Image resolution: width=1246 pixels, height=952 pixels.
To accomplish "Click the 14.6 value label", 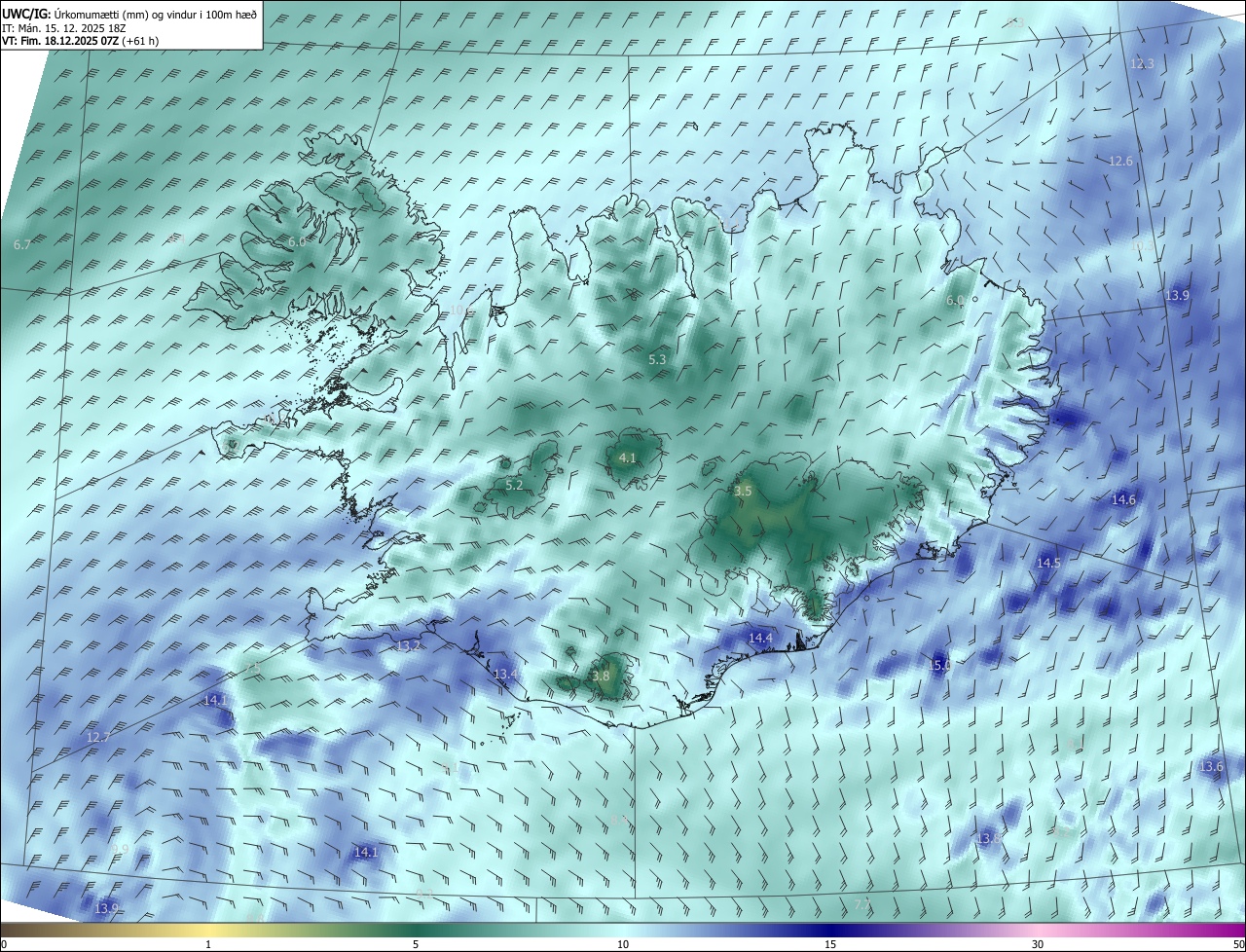I will (x=1123, y=500).
